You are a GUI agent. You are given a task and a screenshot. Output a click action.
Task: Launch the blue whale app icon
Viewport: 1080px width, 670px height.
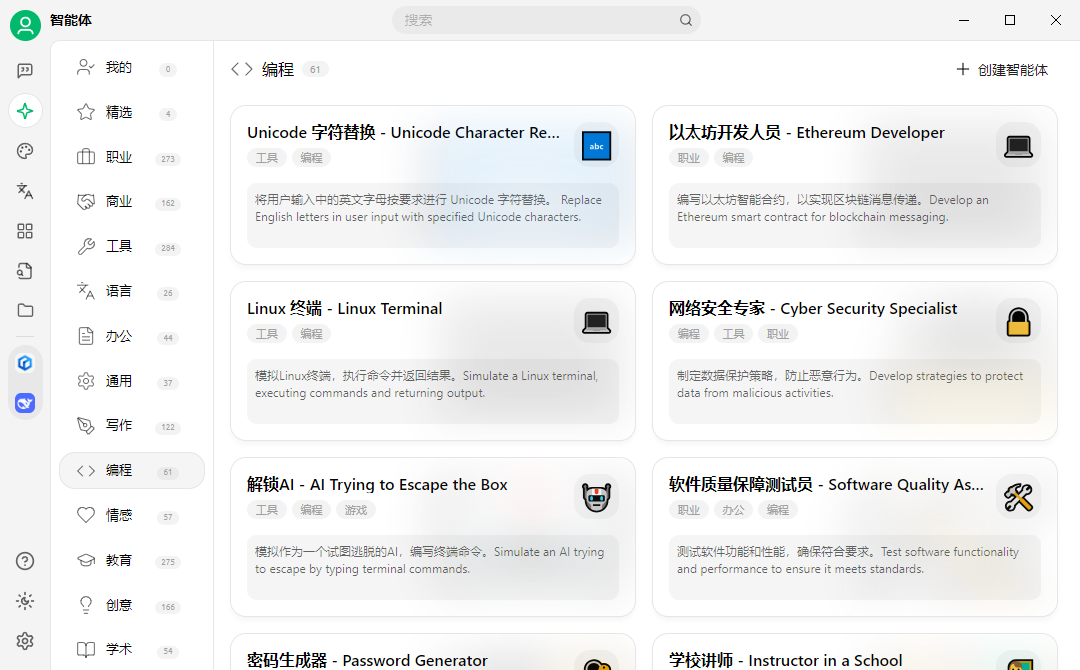pyautogui.click(x=25, y=403)
